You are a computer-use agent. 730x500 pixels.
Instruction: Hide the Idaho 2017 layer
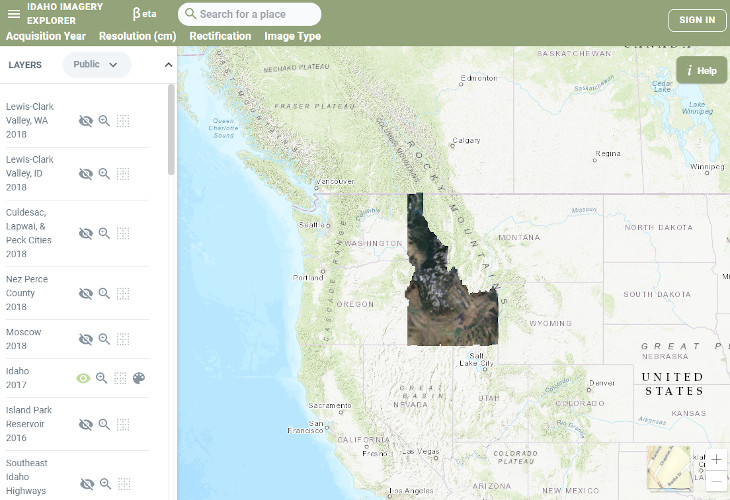tap(84, 379)
